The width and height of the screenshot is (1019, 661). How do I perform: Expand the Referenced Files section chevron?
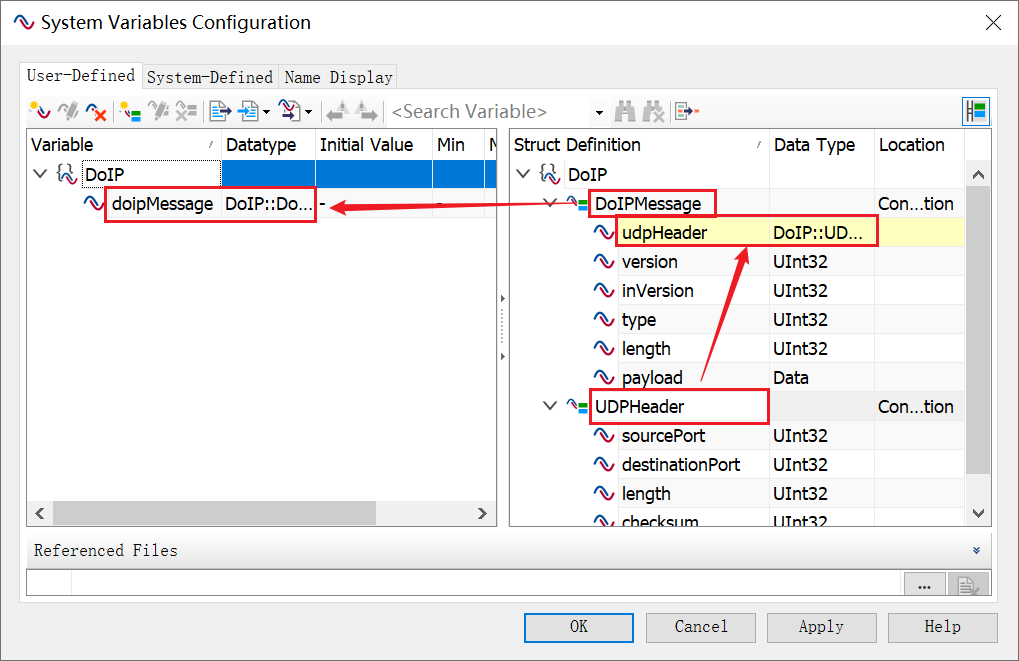coord(976,550)
